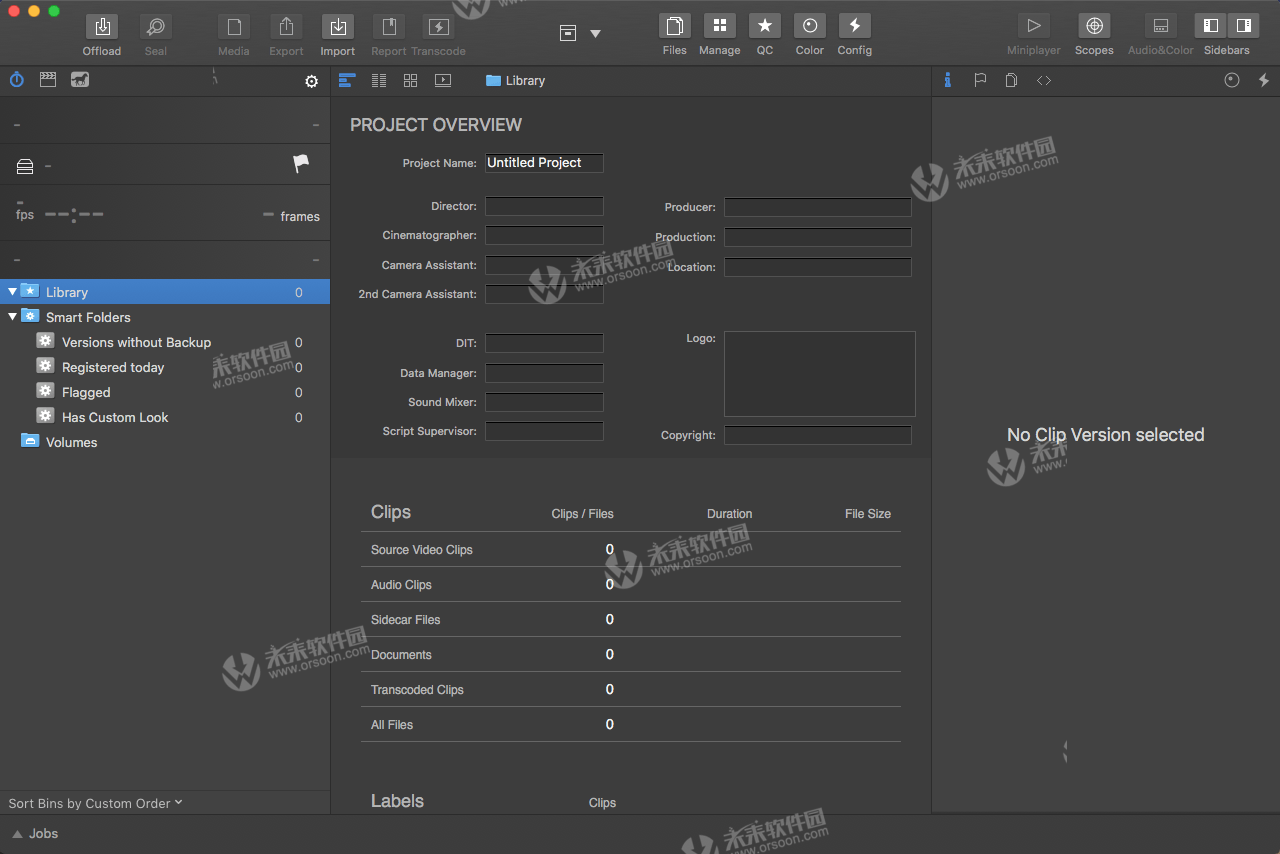1280x854 pixels.
Task: Click the Data Manager input field
Action: pyautogui.click(x=544, y=373)
